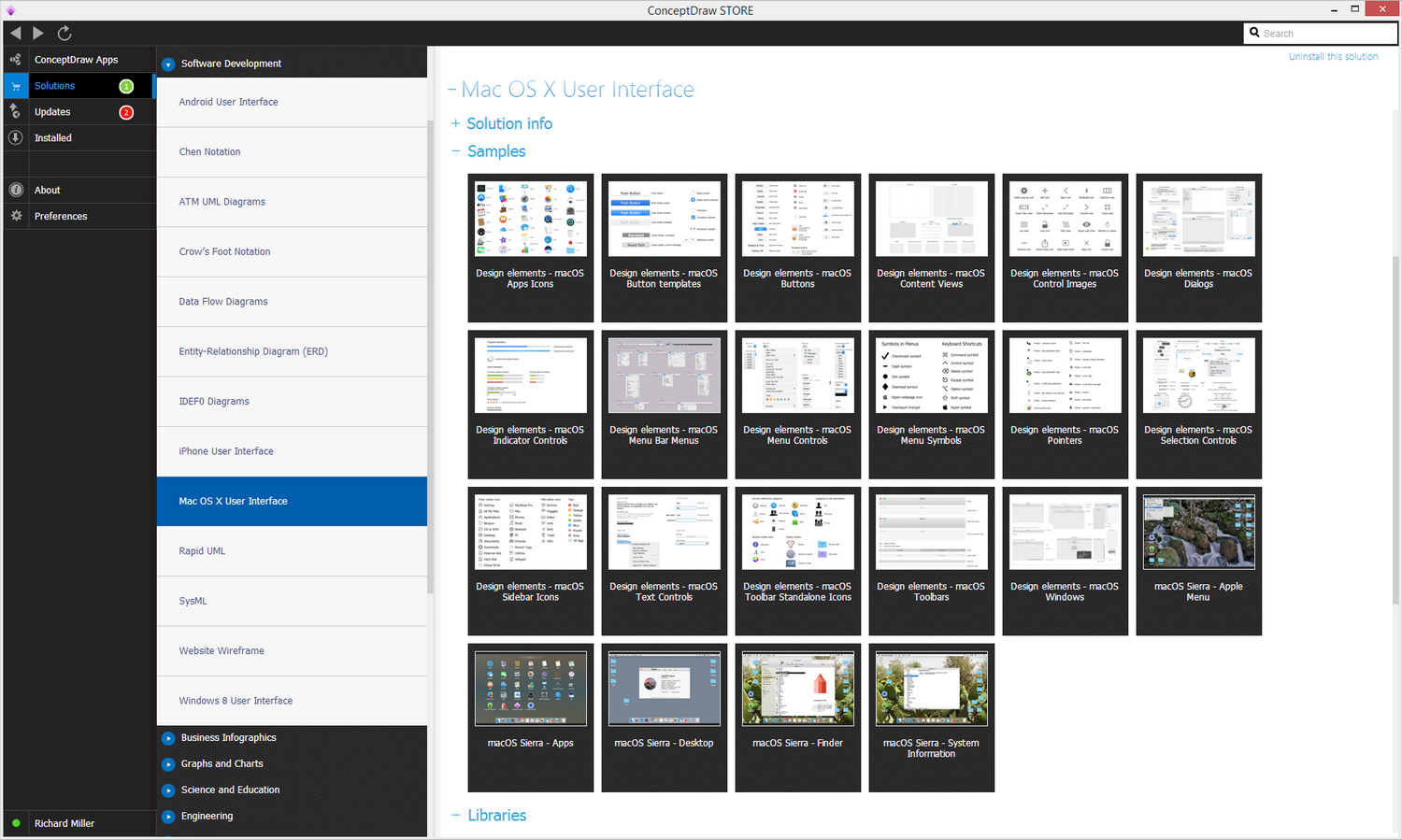Click the ConceptDraw logo in title bar

click(10, 10)
